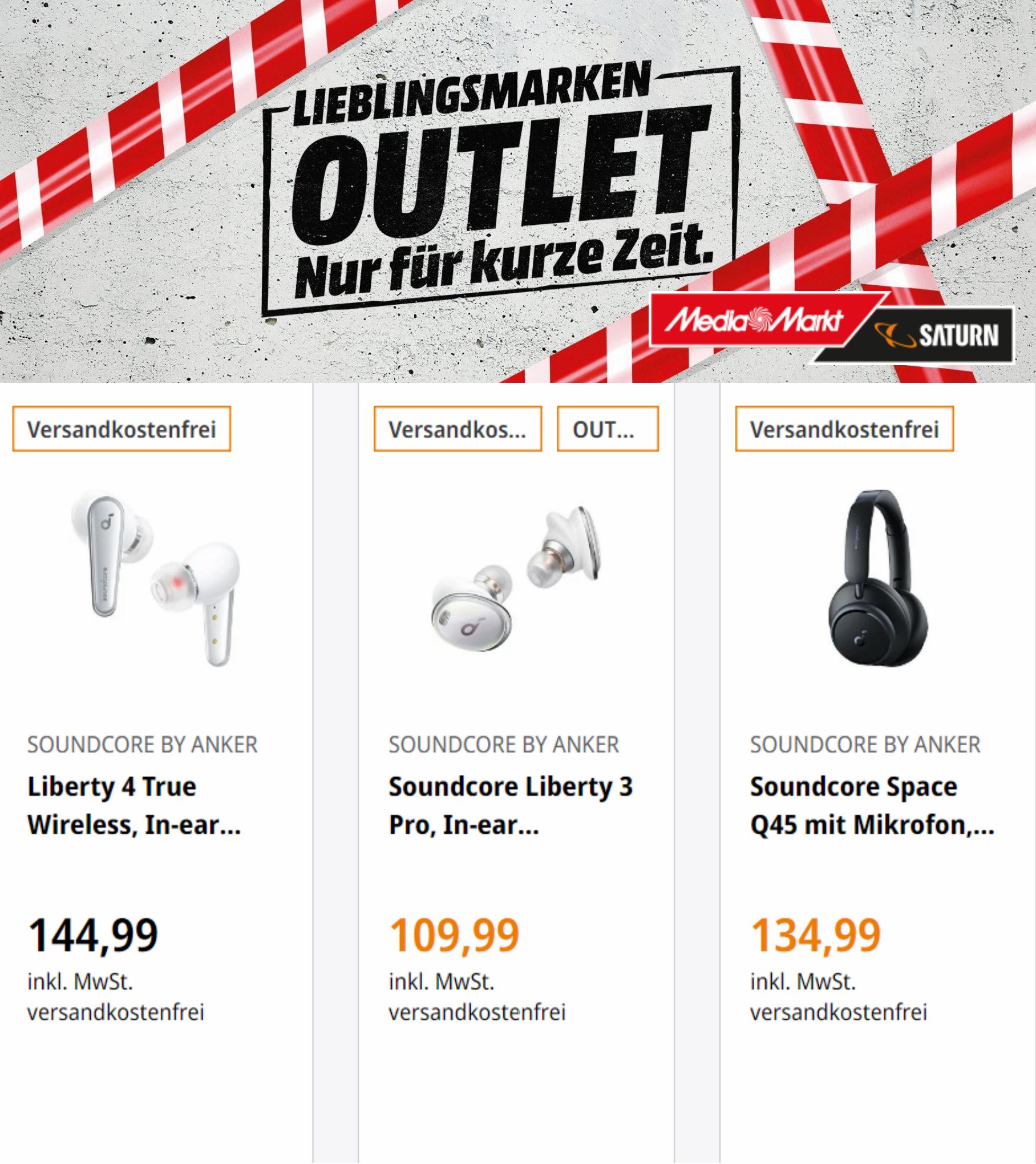Open the Soundcore Space Q45 title
This screenshot has width=1036, height=1164.
(x=872, y=806)
